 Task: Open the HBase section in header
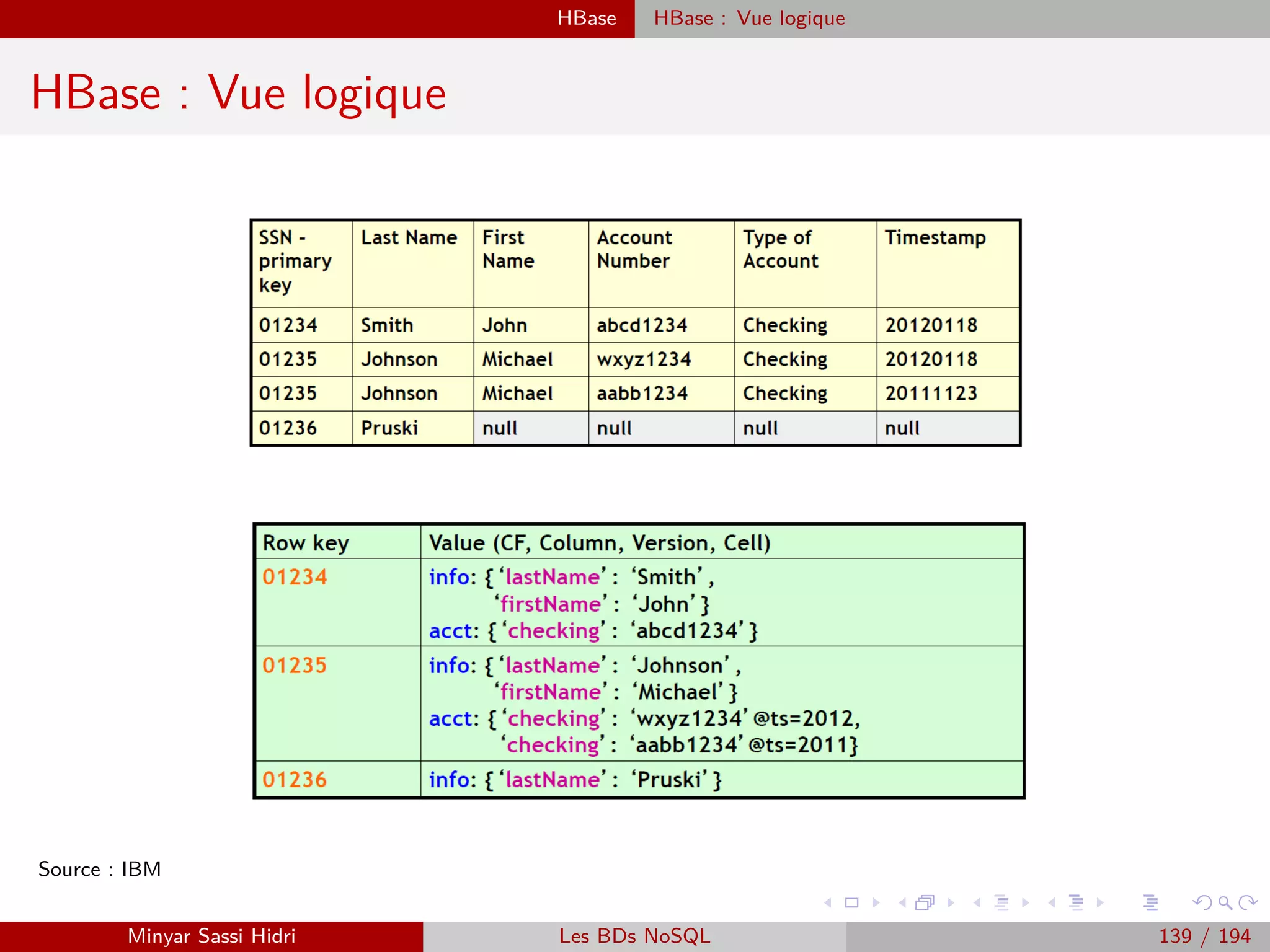[587, 18]
